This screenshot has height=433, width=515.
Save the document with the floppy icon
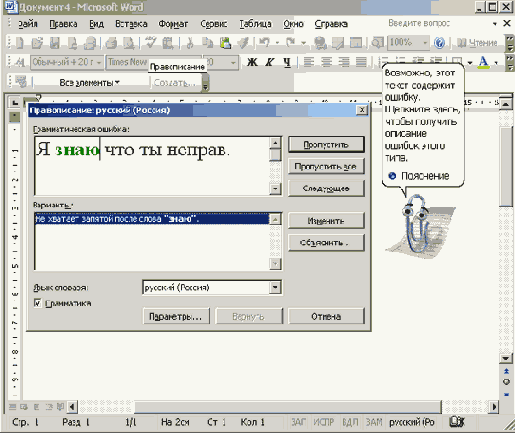(55, 43)
